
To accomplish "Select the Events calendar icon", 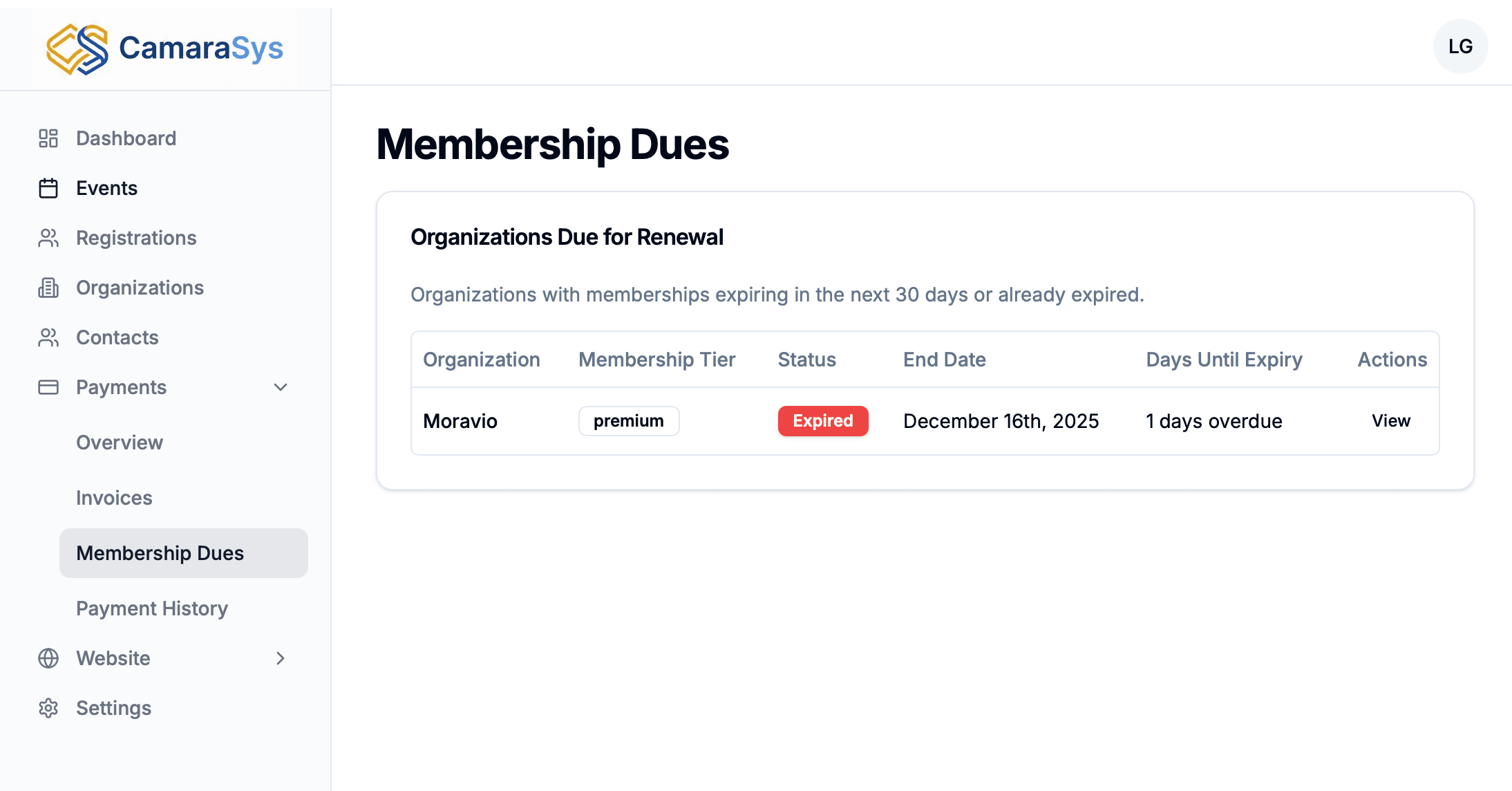I will pos(48,188).
